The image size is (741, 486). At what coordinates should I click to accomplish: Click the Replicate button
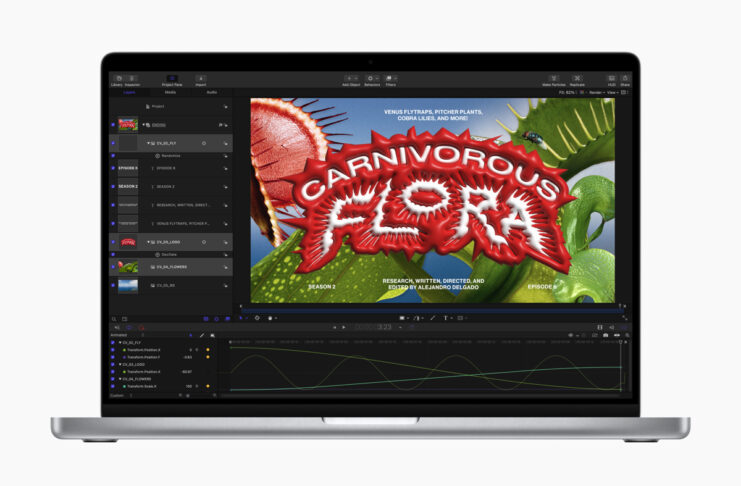click(x=577, y=80)
